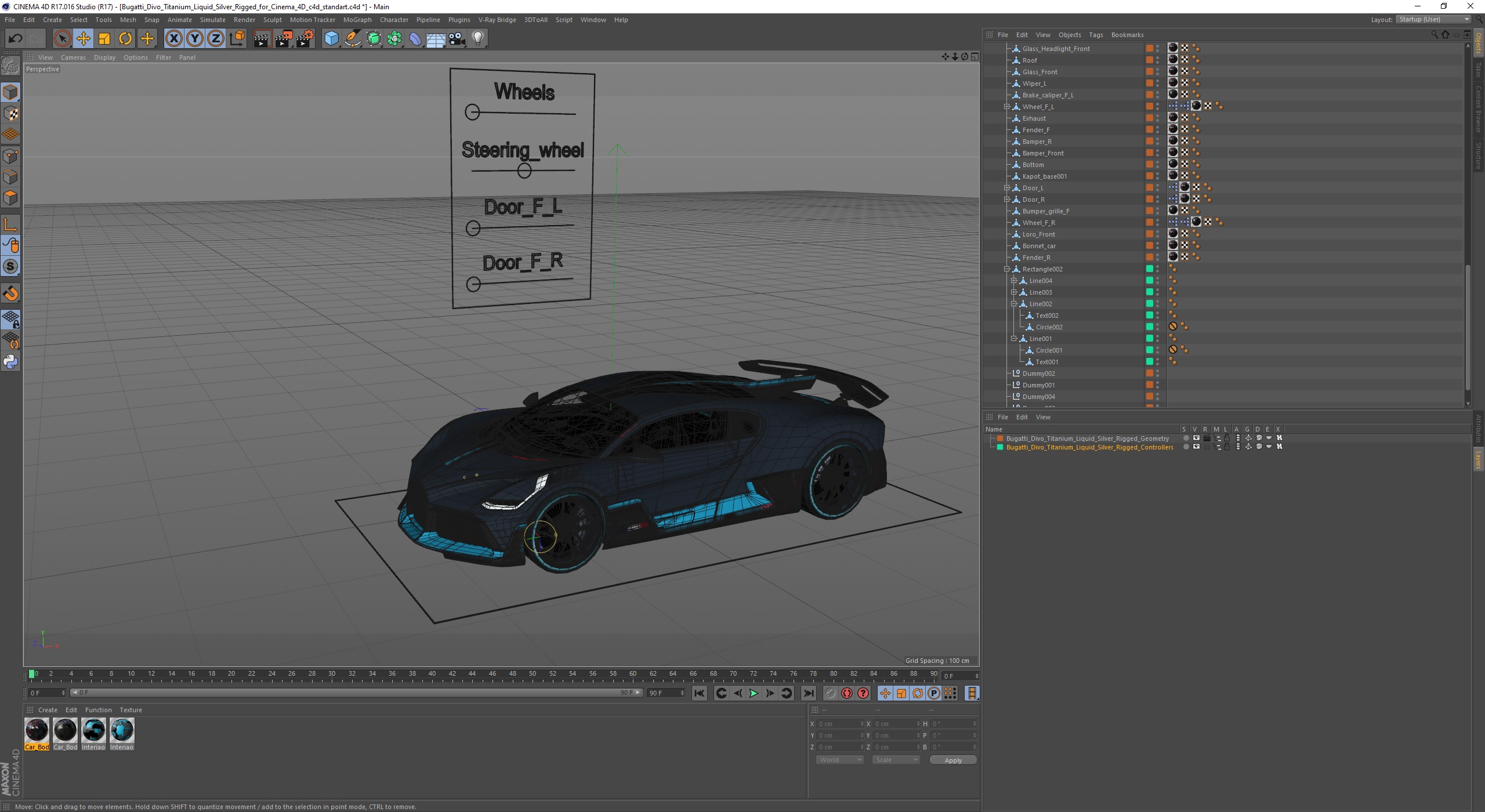The image size is (1485, 812).
Task: Open the Scale mode dropdown
Action: pos(896,760)
